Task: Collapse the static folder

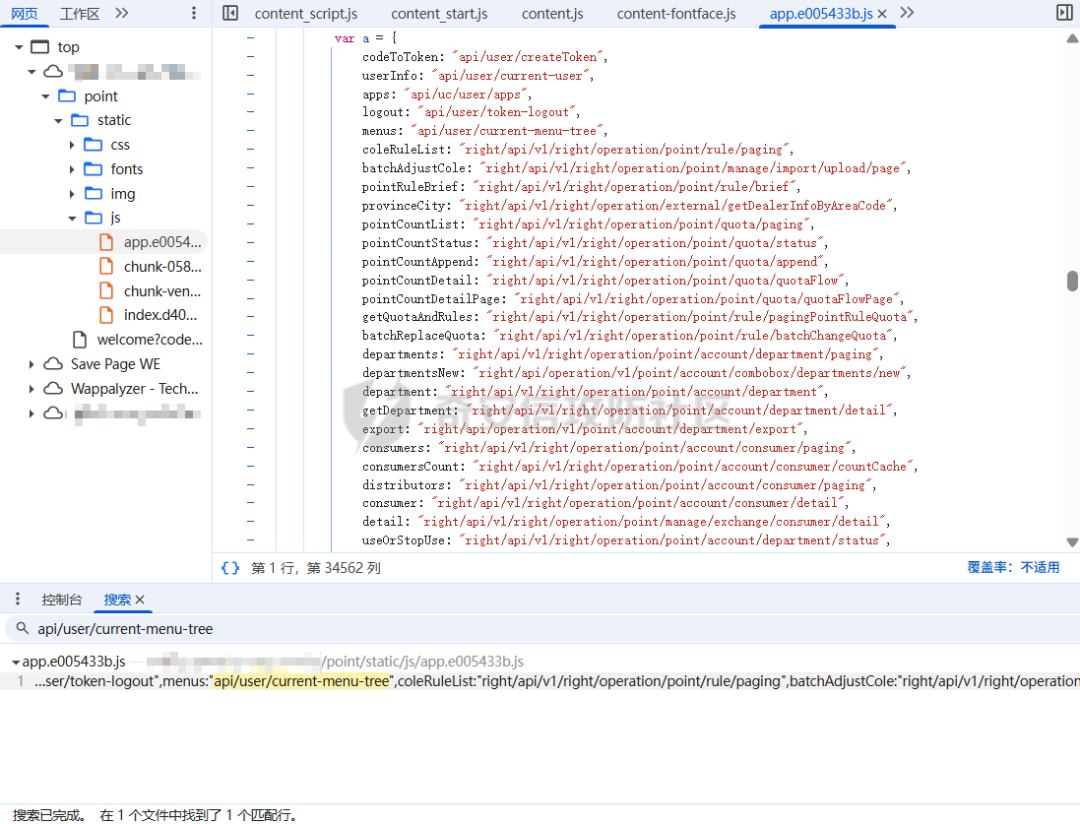Action: tap(59, 121)
